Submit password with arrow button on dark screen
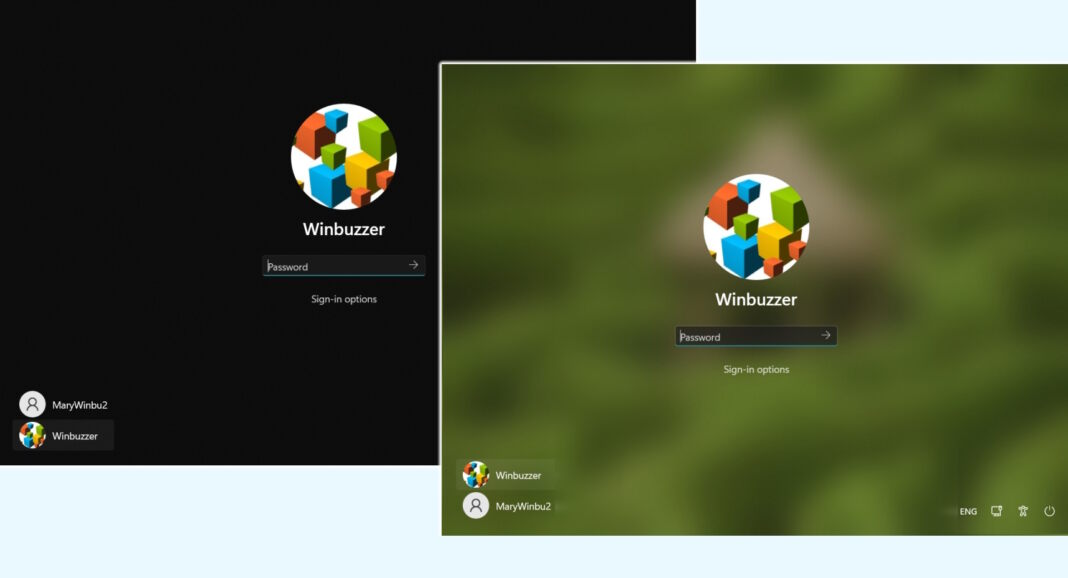1068x578 pixels. click(x=413, y=266)
